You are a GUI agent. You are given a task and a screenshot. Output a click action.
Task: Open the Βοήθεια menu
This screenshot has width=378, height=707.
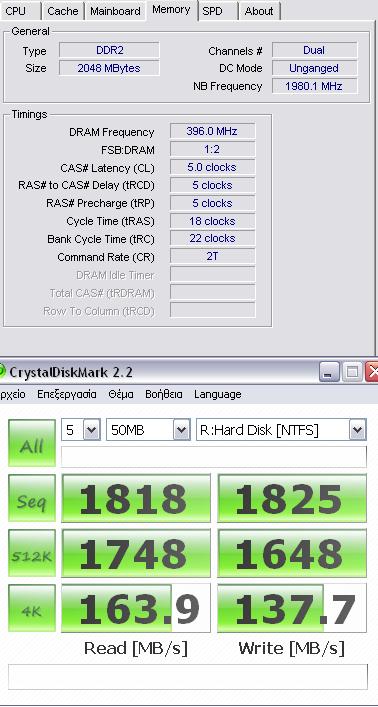[x=164, y=394]
